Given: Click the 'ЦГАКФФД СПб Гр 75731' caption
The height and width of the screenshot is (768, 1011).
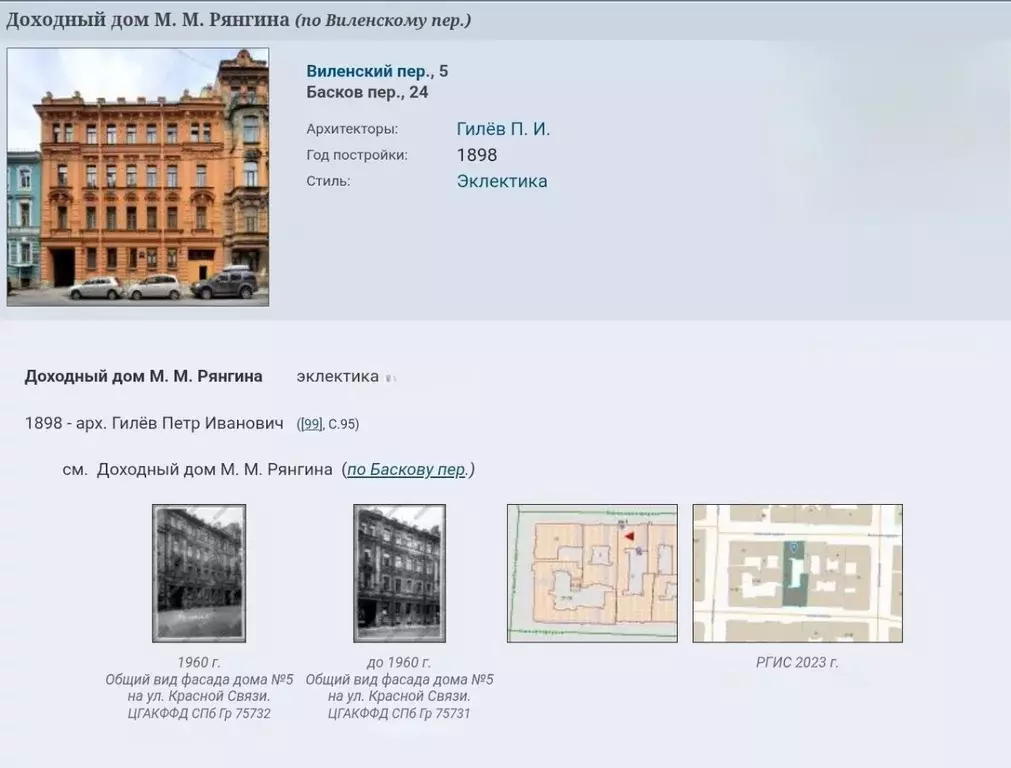Looking at the screenshot, I should pos(399,713).
